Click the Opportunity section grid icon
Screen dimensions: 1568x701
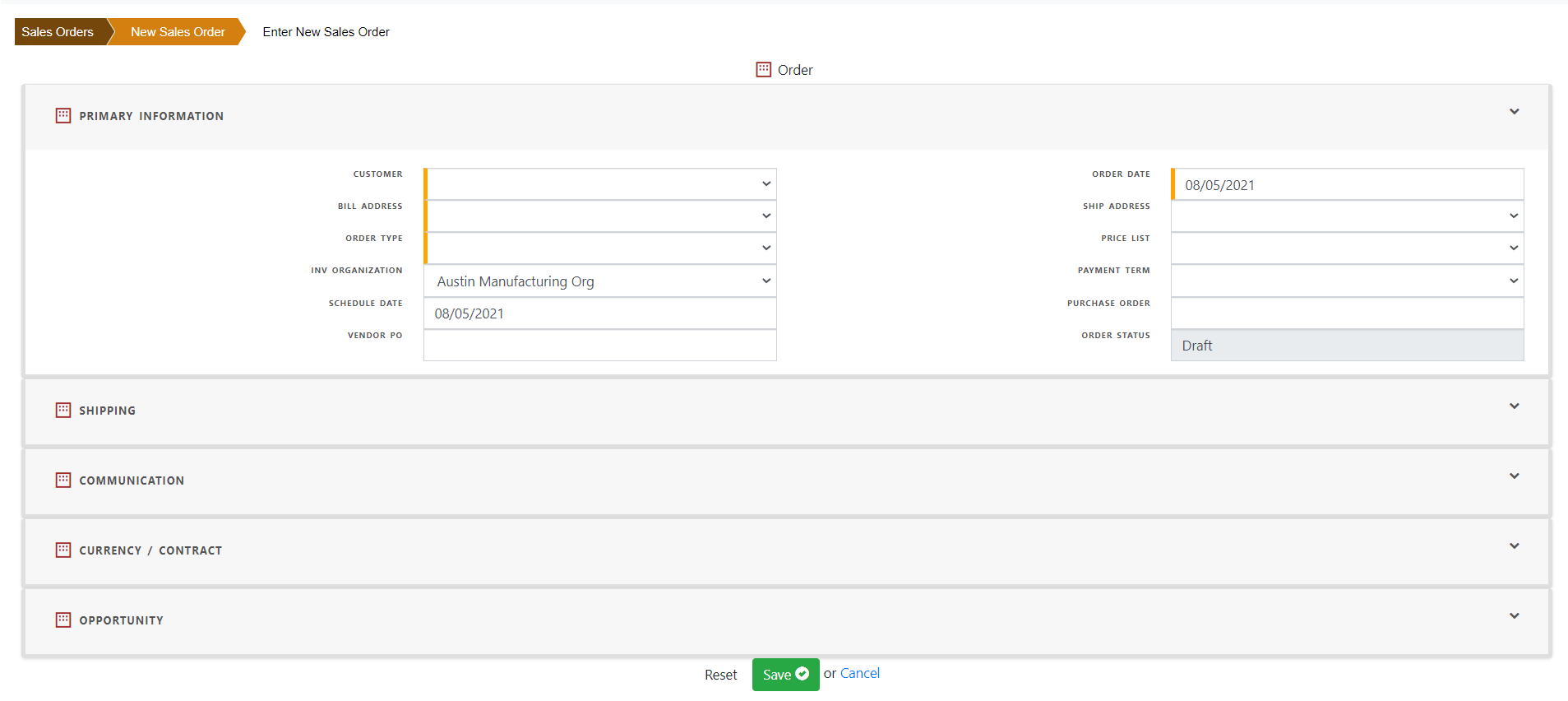(63, 620)
